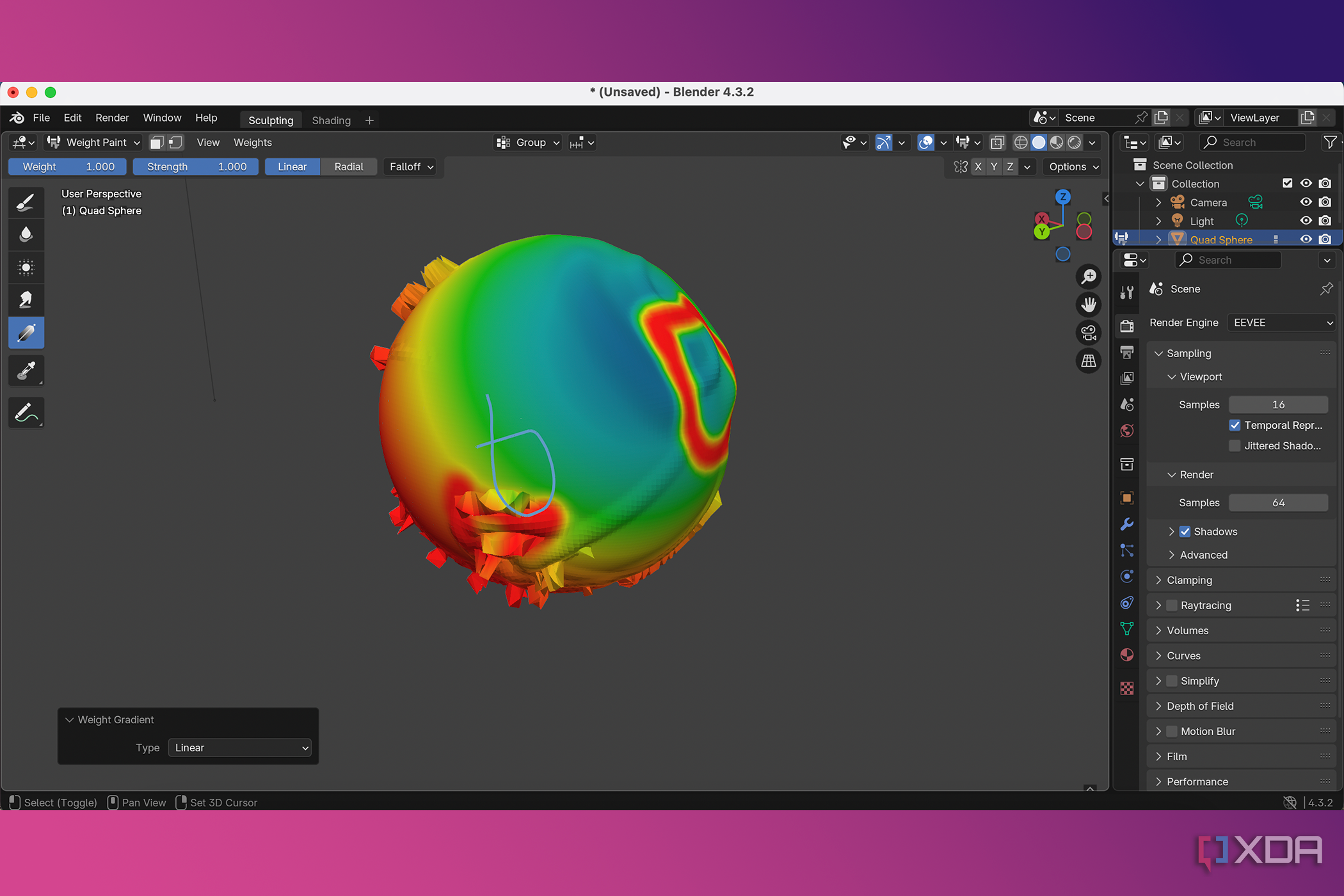
Task: Toggle camera view icon in viewport
Action: click(x=1089, y=333)
